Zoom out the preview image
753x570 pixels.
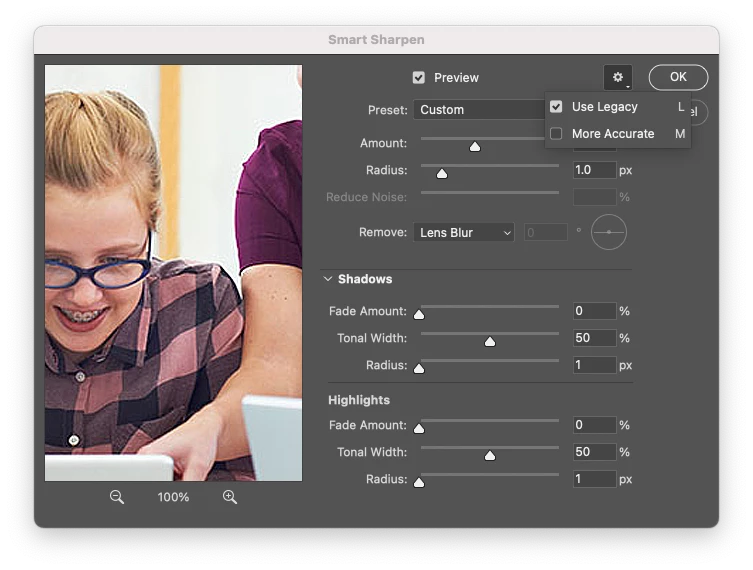(117, 497)
